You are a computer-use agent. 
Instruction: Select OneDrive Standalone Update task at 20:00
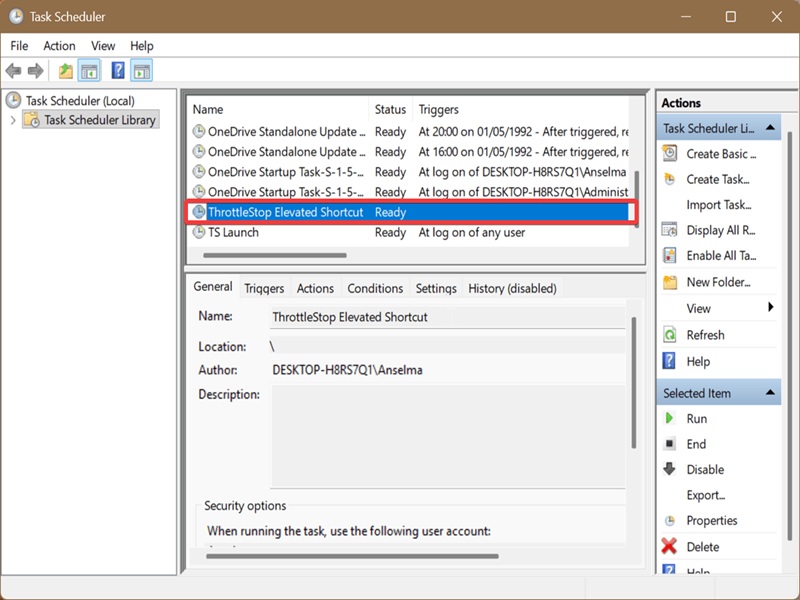coord(408,132)
